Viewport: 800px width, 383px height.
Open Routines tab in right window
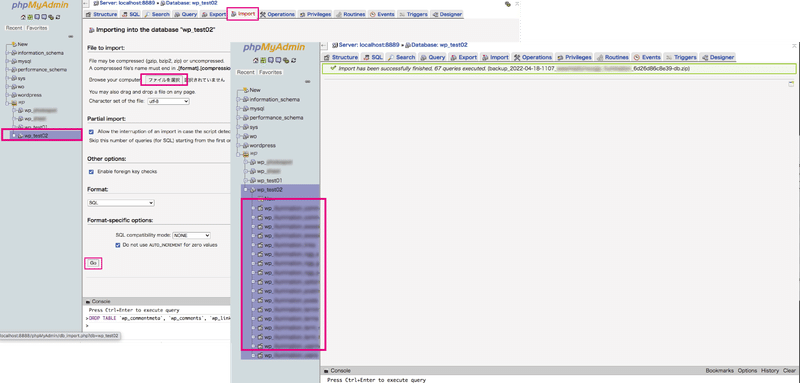pyautogui.click(x=612, y=57)
